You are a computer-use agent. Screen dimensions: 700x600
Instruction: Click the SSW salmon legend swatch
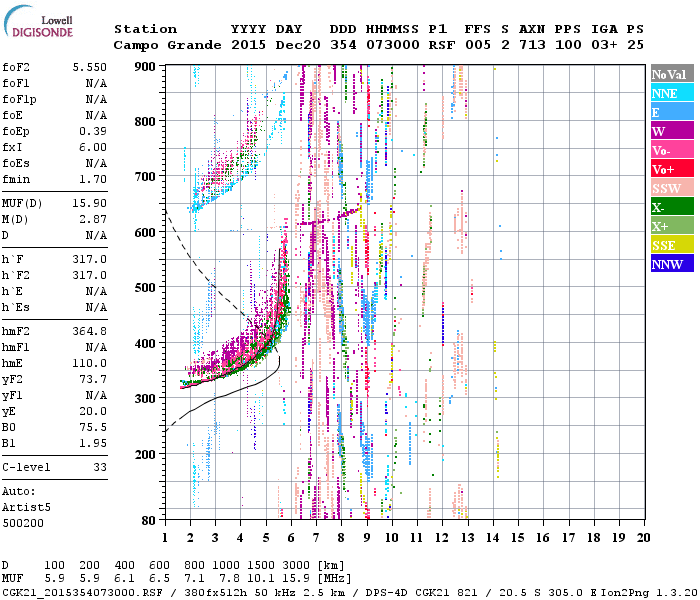(672, 188)
